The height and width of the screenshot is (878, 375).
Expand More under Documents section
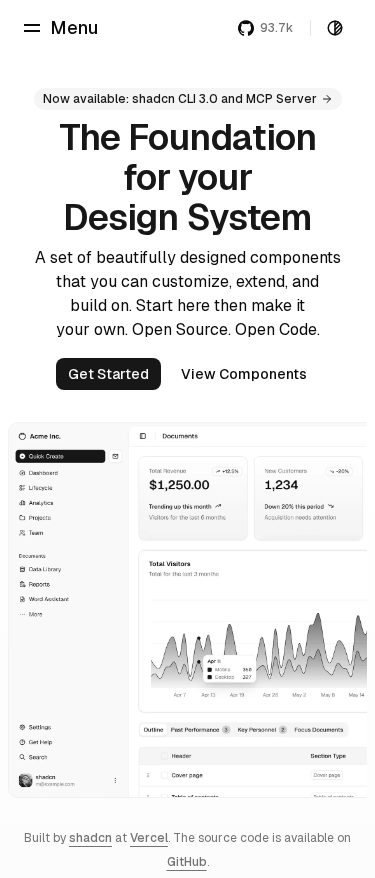click(31, 614)
